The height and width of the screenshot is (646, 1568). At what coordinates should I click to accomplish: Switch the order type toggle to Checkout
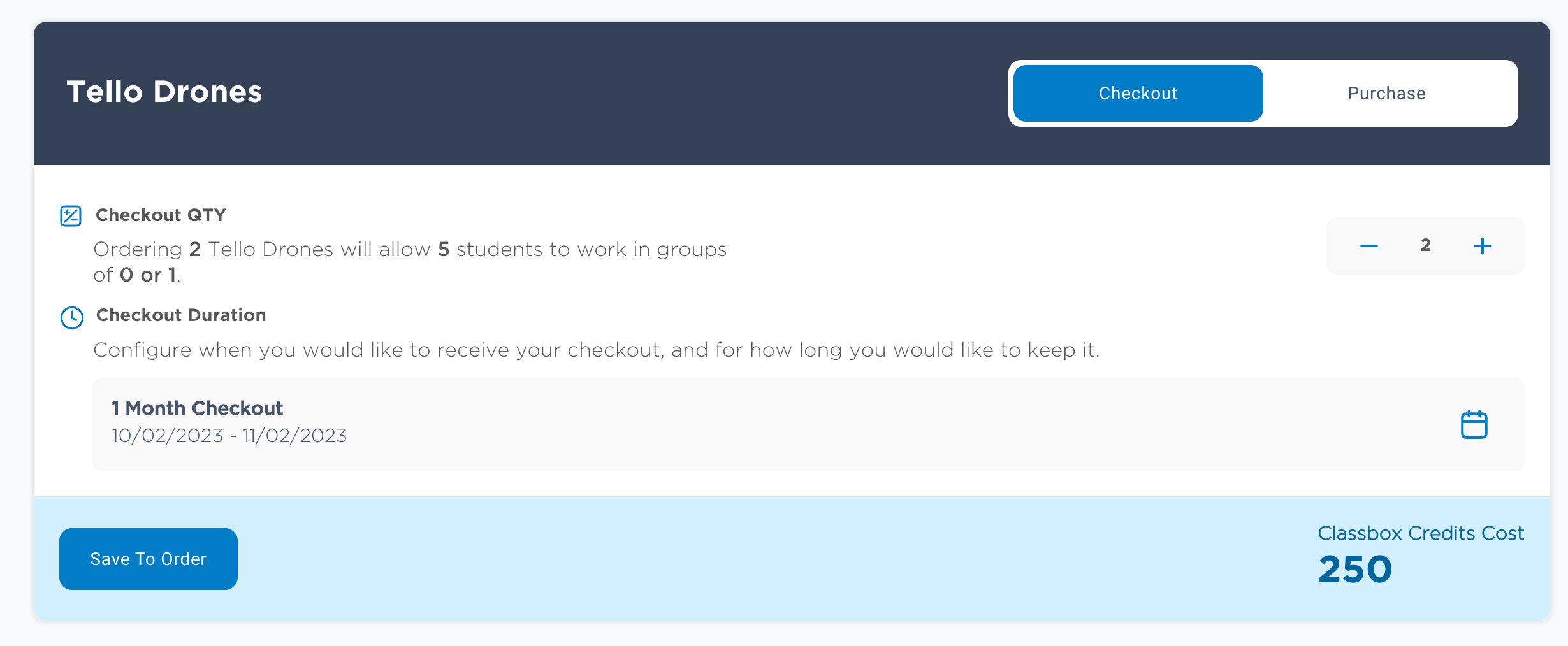[1137, 93]
